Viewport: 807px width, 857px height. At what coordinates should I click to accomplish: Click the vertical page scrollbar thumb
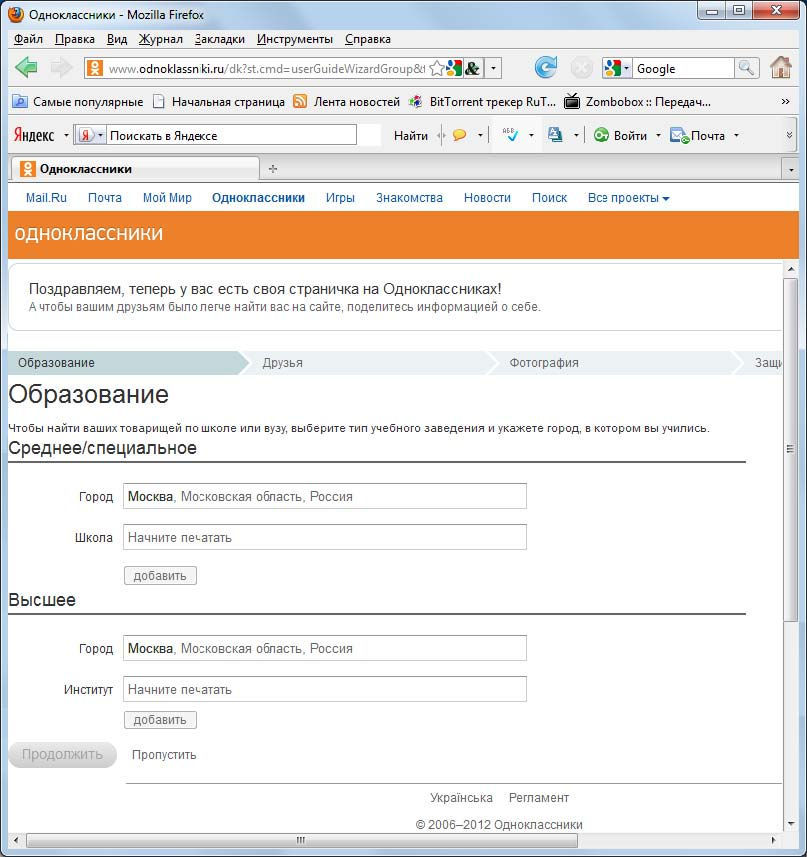point(790,450)
